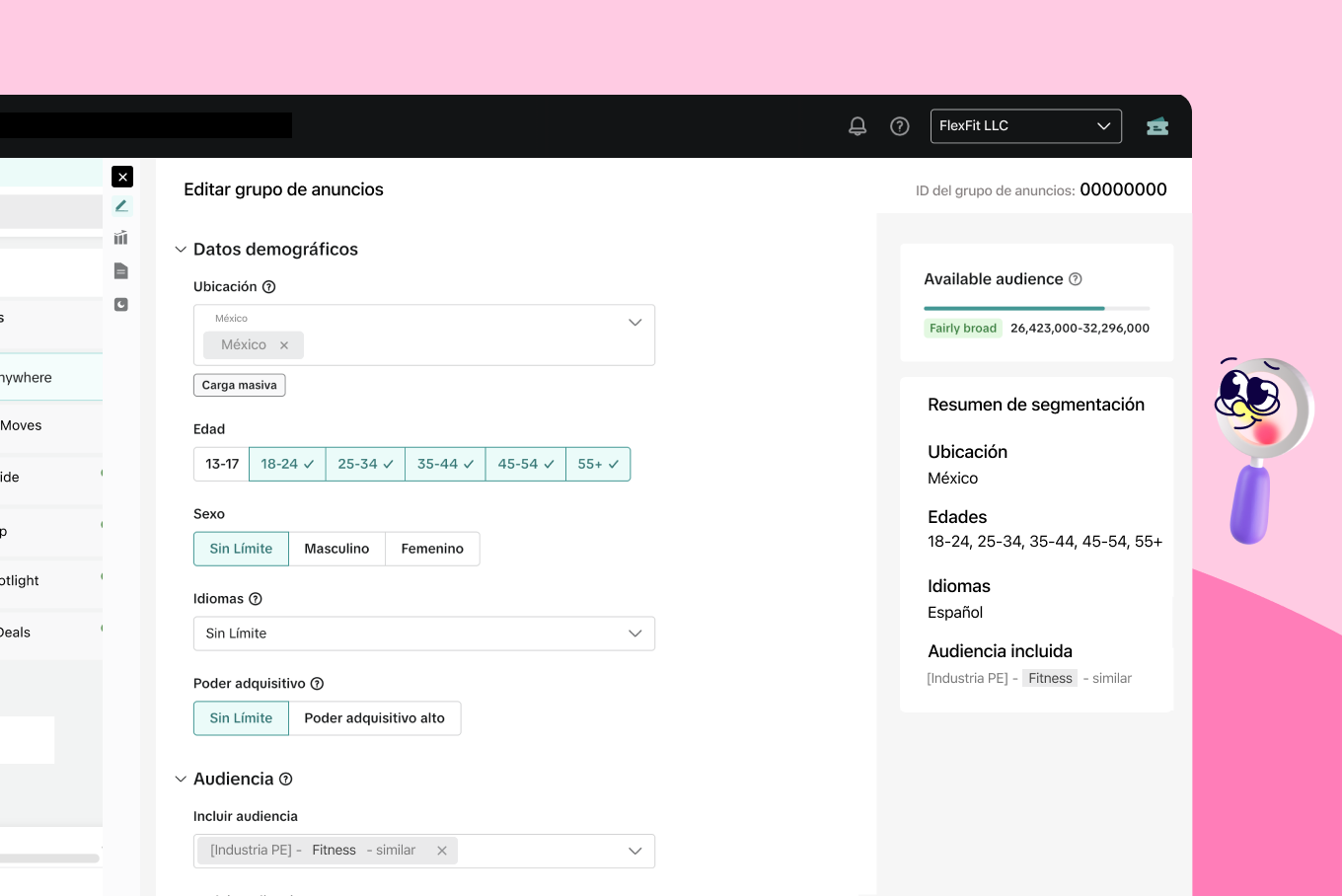
Task: Open the ticket icon in top-right corner
Action: 1157,126
